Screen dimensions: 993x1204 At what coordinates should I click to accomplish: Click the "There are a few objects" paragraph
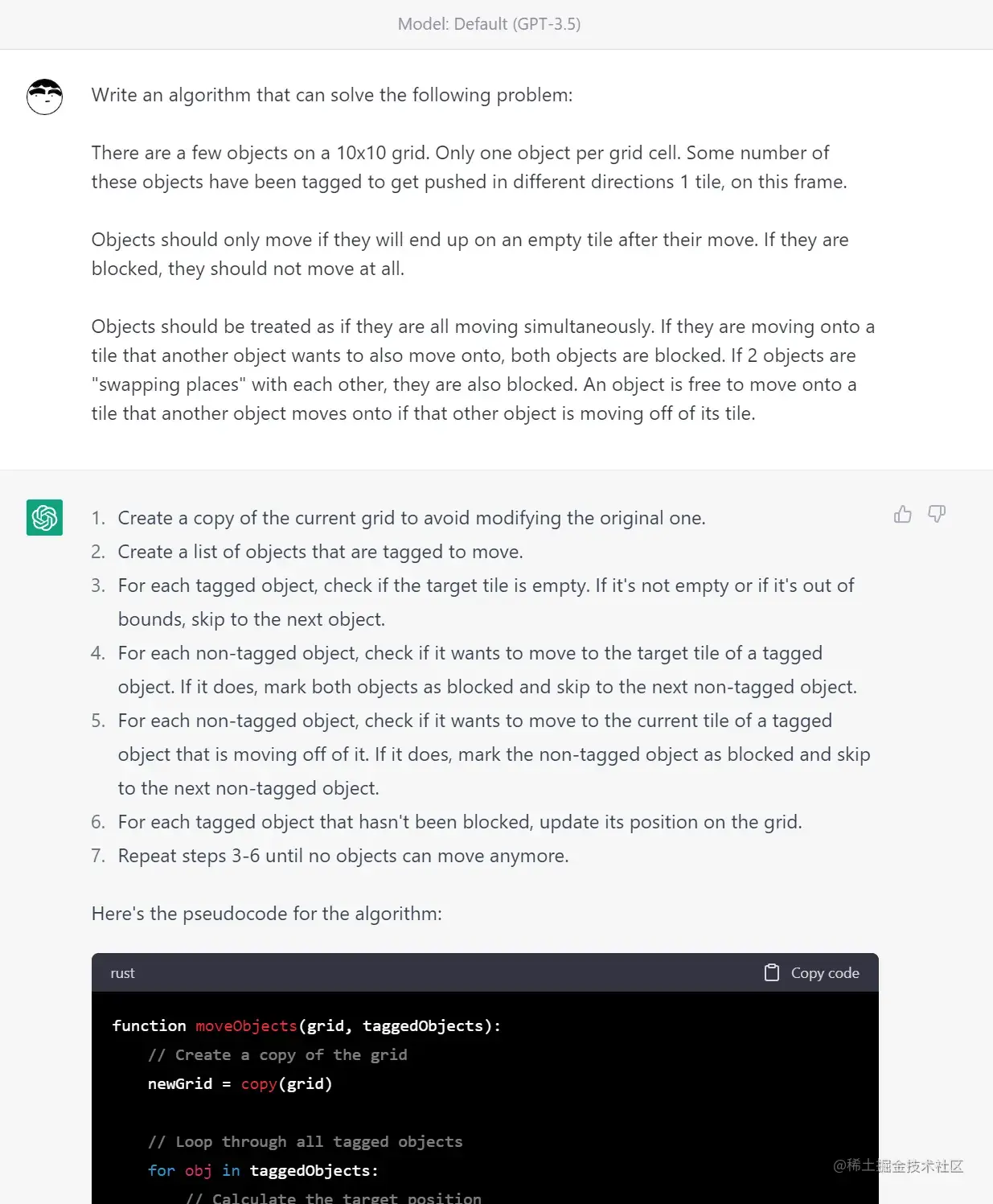coord(469,167)
